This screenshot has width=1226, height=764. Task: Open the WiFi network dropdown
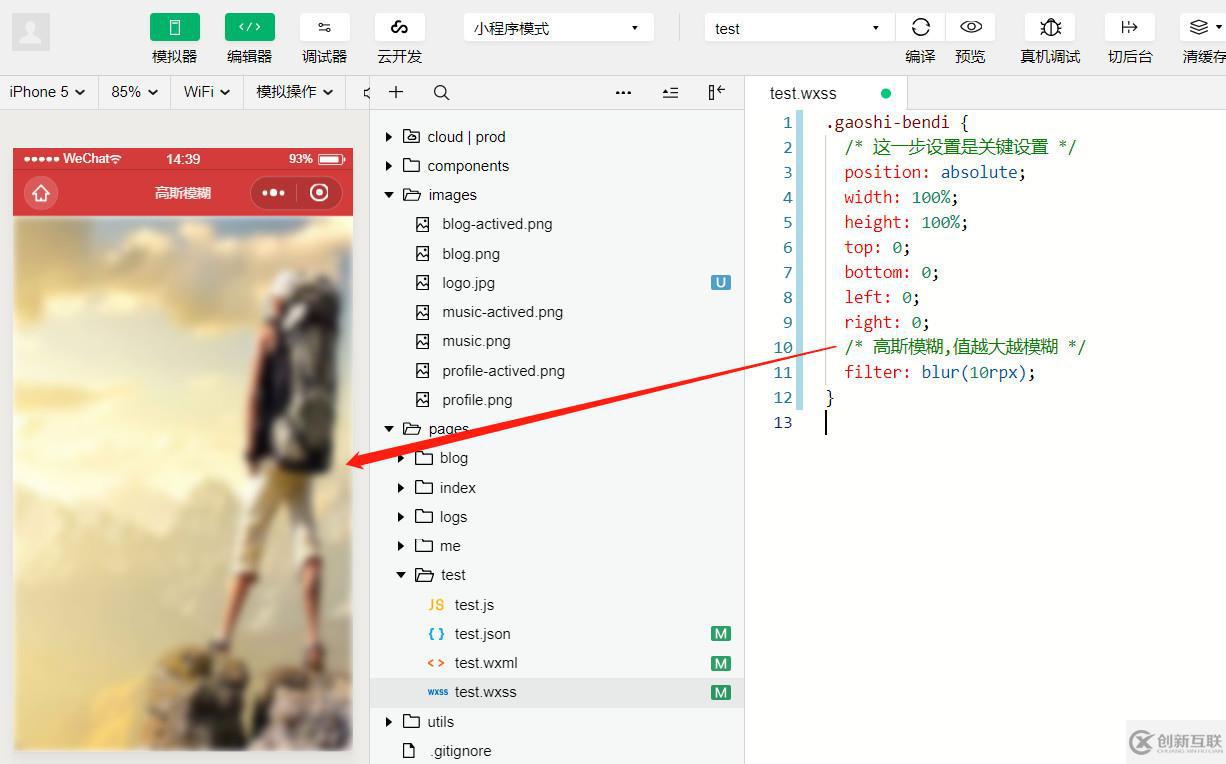[x=207, y=92]
